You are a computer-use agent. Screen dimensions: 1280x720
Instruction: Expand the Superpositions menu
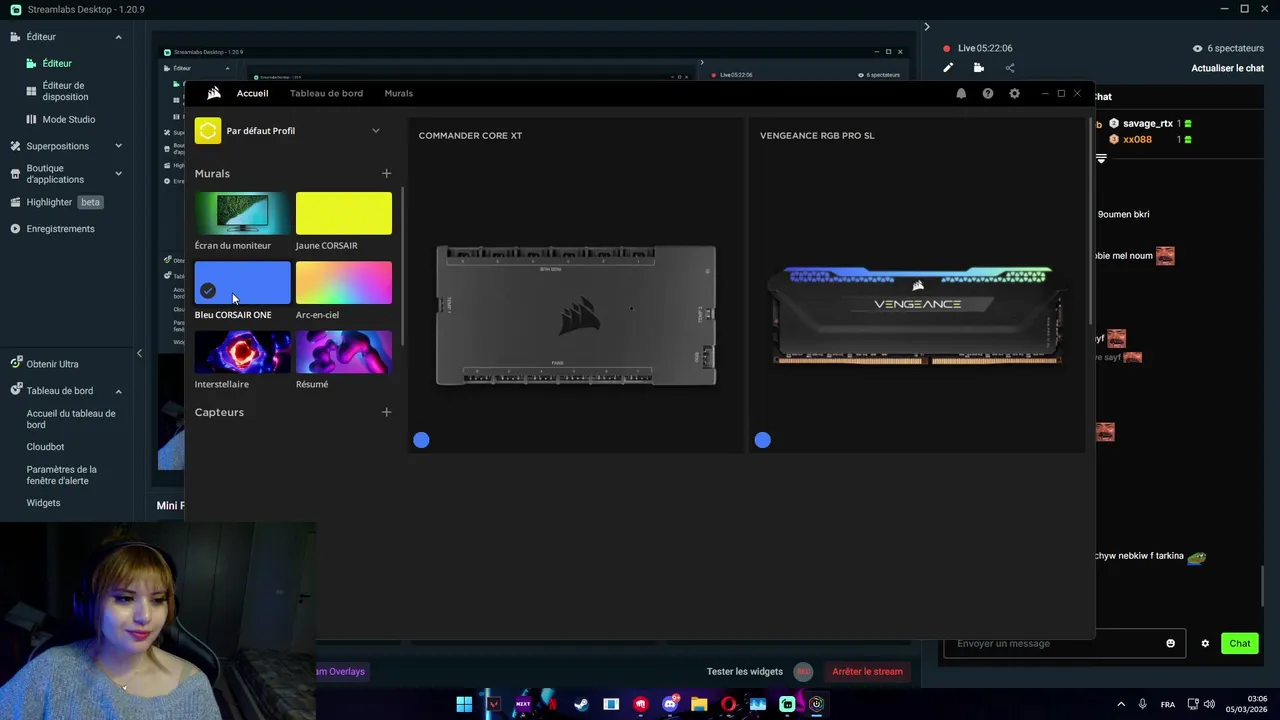point(118,146)
